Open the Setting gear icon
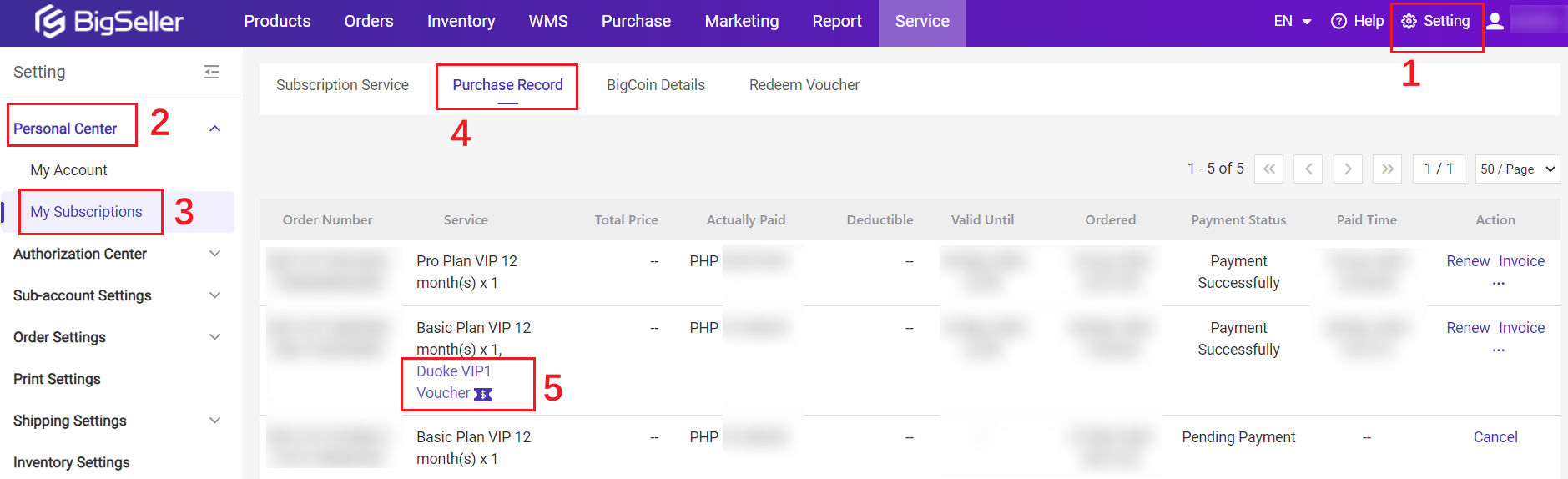This screenshot has width=1568, height=479. point(1409,22)
